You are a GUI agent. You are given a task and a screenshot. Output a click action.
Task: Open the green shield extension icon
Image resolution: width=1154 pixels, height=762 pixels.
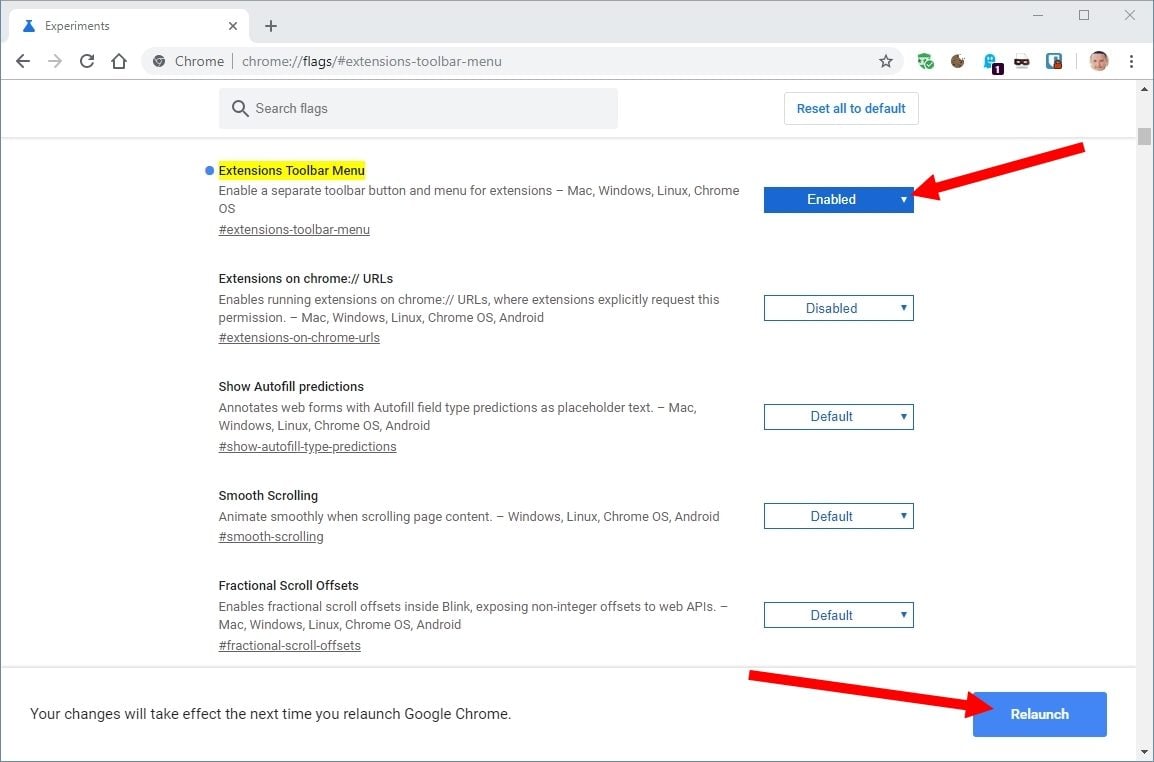[925, 61]
